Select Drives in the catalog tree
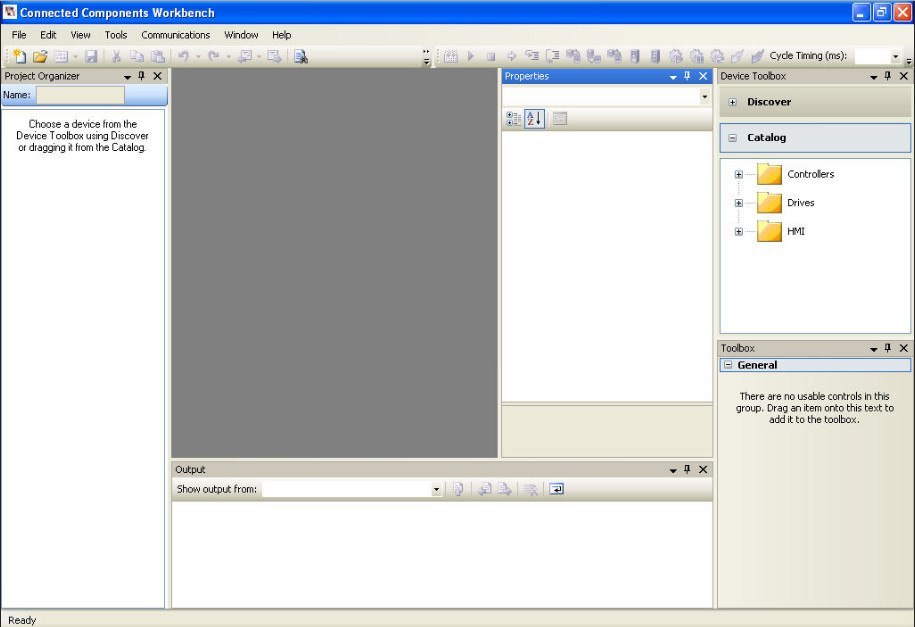 [x=801, y=203]
